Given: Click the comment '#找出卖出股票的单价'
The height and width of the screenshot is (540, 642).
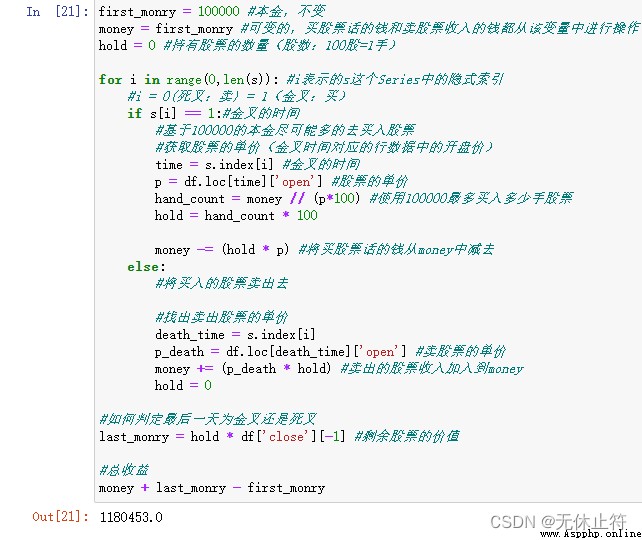Looking at the screenshot, I should click(222, 317).
